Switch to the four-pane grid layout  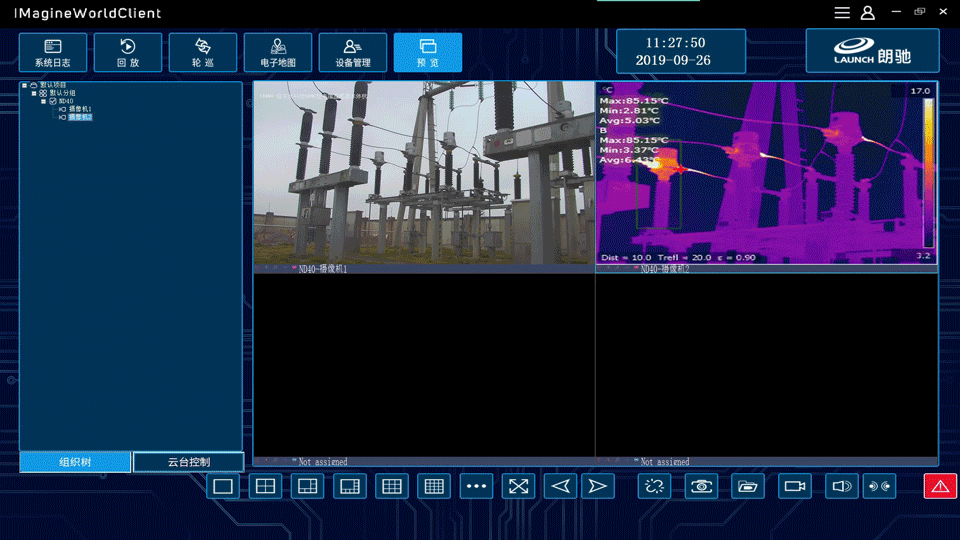tap(265, 486)
